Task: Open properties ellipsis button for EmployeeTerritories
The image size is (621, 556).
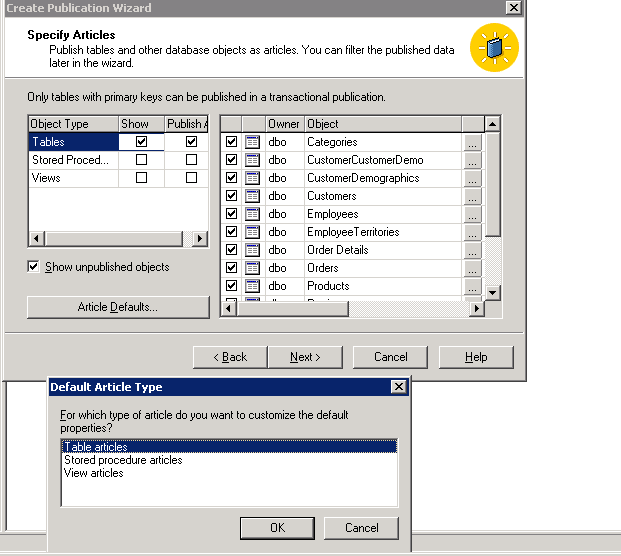Action: pos(473,232)
